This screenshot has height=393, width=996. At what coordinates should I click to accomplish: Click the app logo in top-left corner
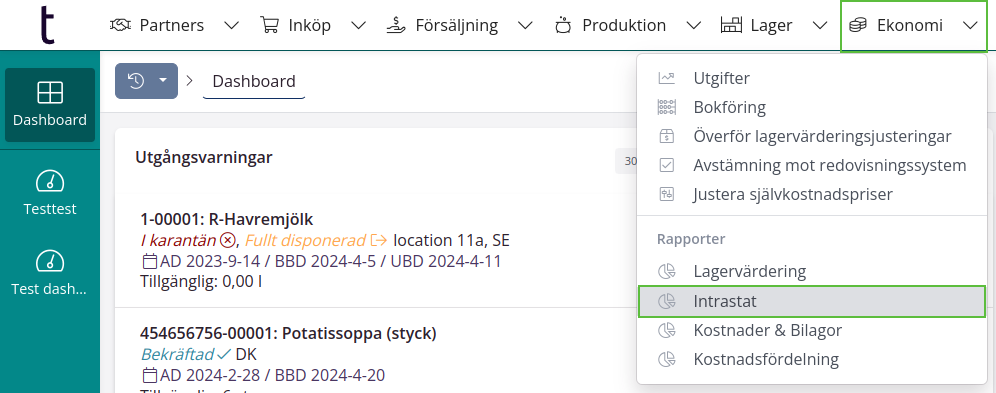pyautogui.click(x=47, y=25)
